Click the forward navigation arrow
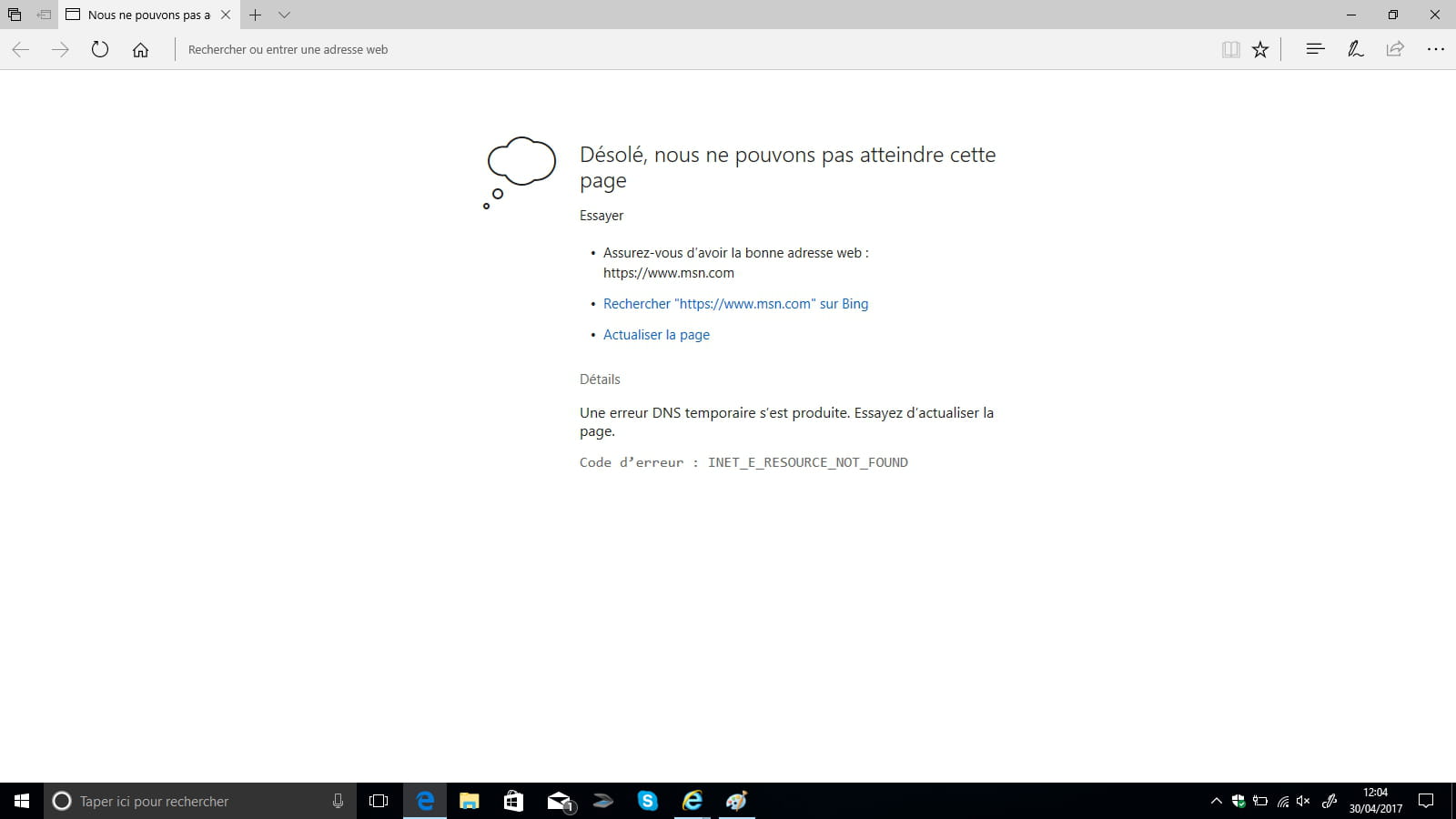 [x=60, y=50]
